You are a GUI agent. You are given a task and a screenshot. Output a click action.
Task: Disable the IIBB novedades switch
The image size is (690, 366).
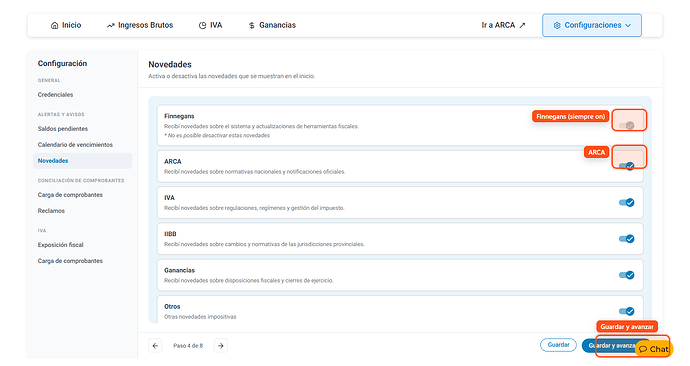click(x=627, y=239)
